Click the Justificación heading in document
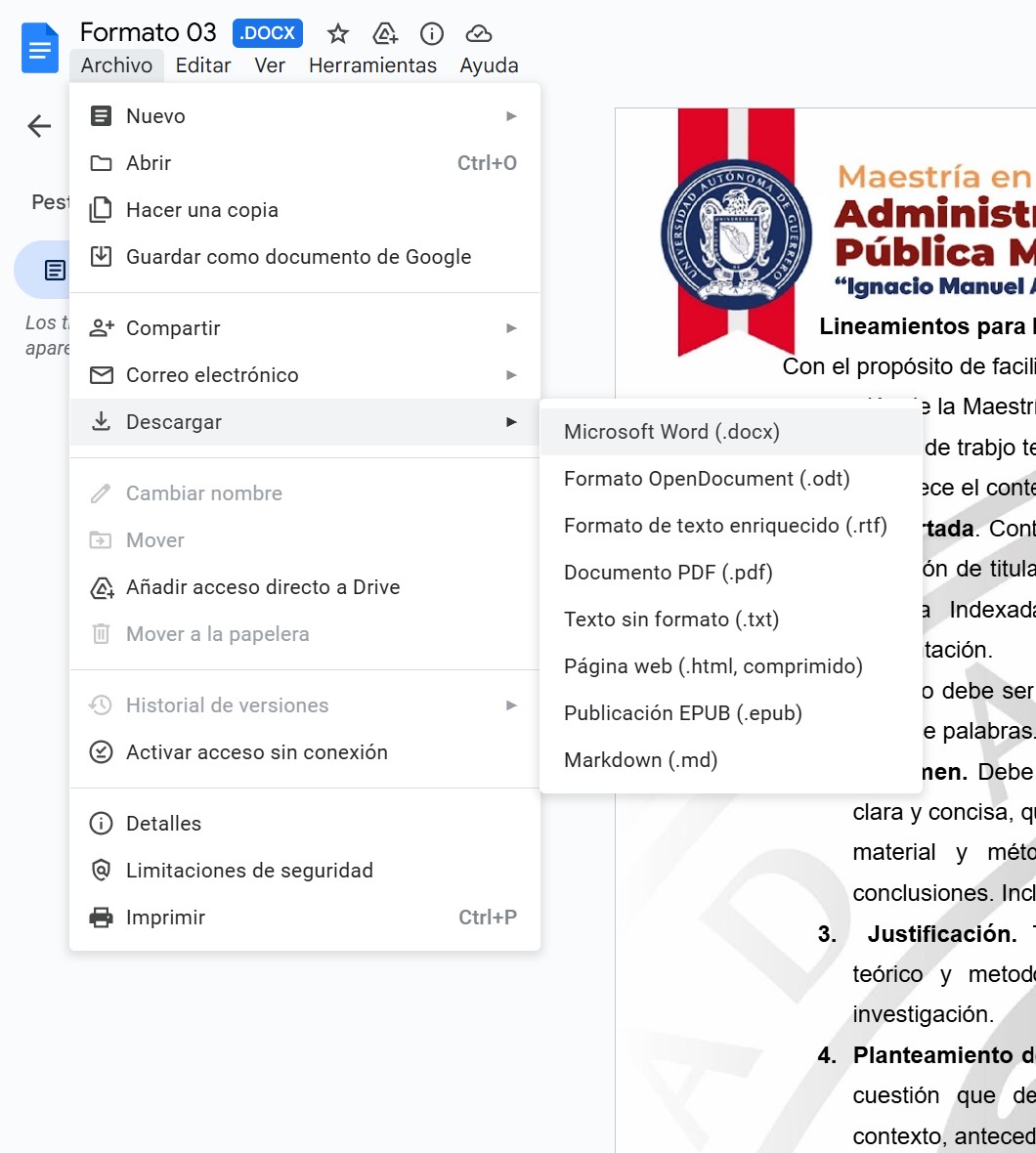The image size is (1036, 1153). (x=942, y=934)
